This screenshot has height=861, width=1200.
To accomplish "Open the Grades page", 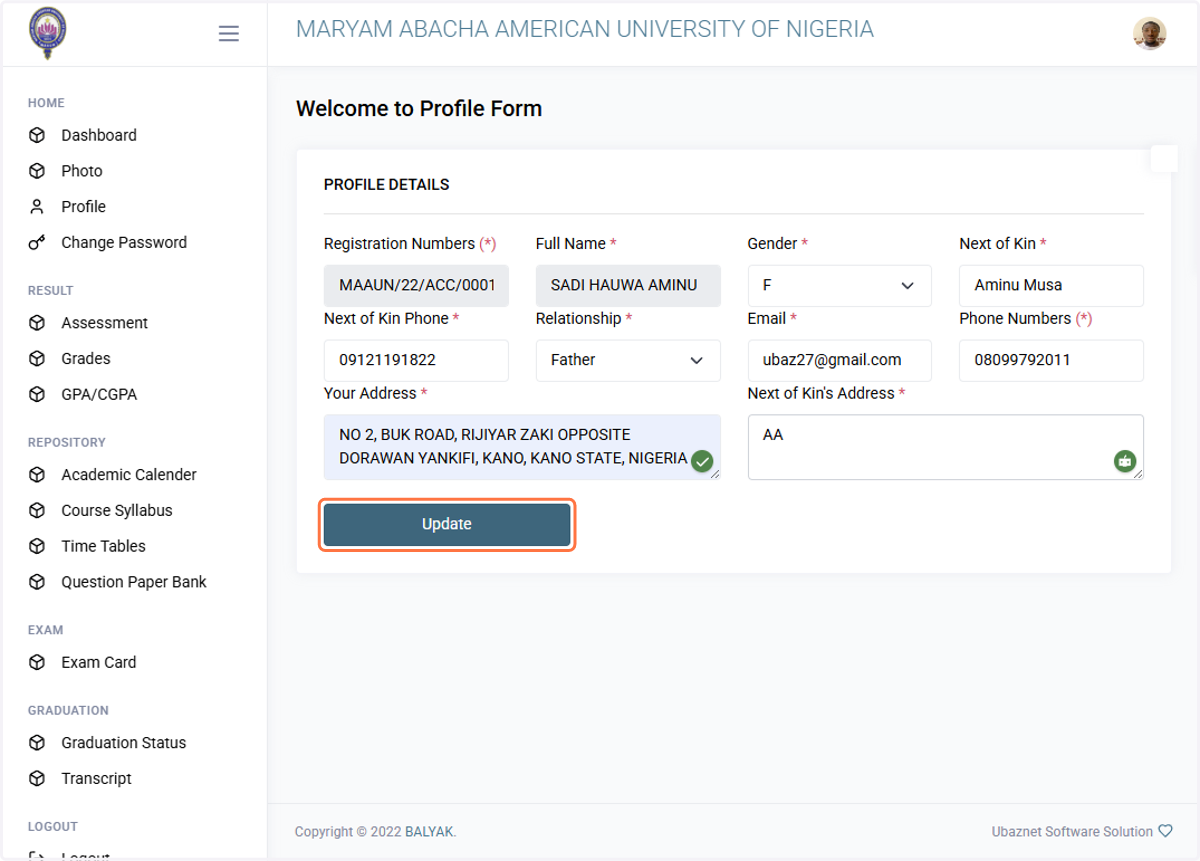I will click(x=86, y=359).
